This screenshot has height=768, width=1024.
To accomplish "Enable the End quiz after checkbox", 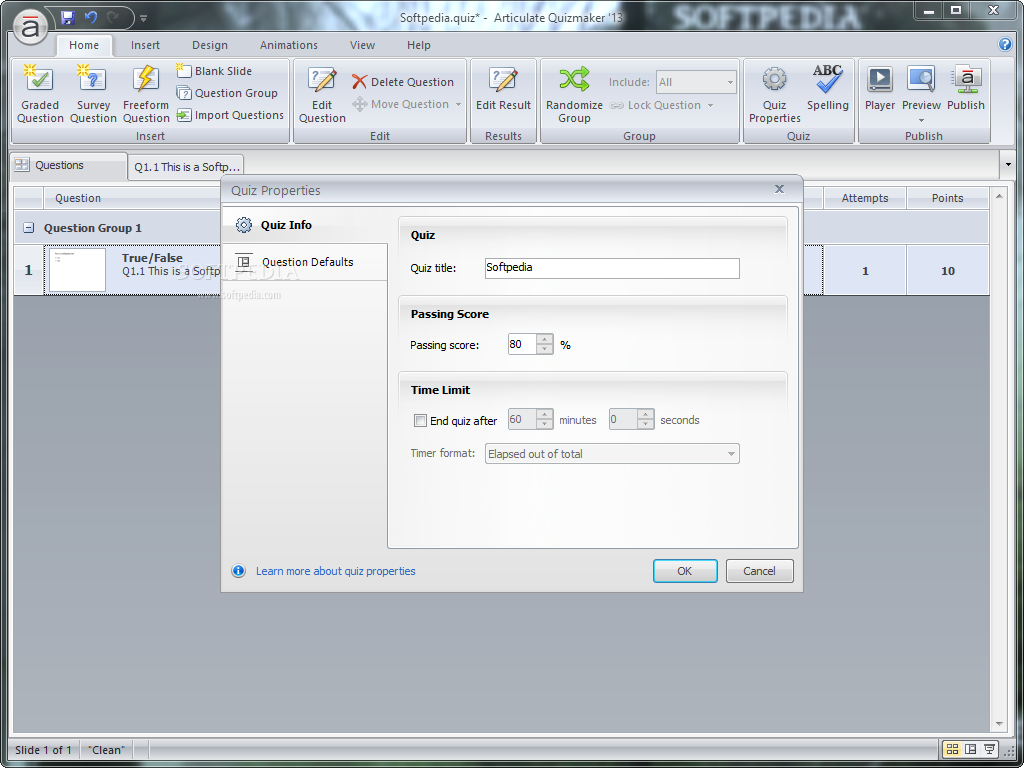I will 421,421.
